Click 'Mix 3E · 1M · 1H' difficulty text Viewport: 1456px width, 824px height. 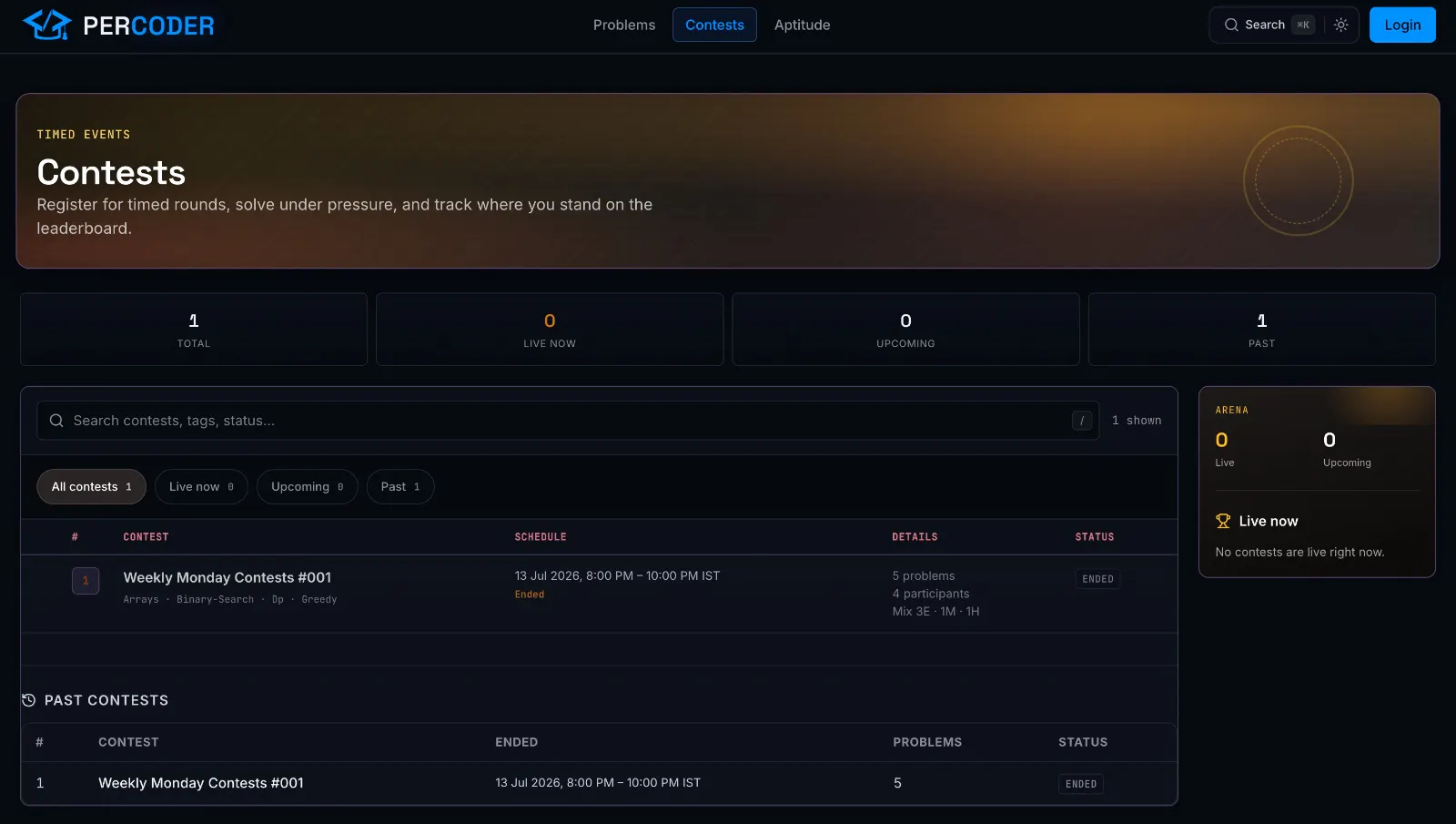pyautogui.click(x=935, y=612)
